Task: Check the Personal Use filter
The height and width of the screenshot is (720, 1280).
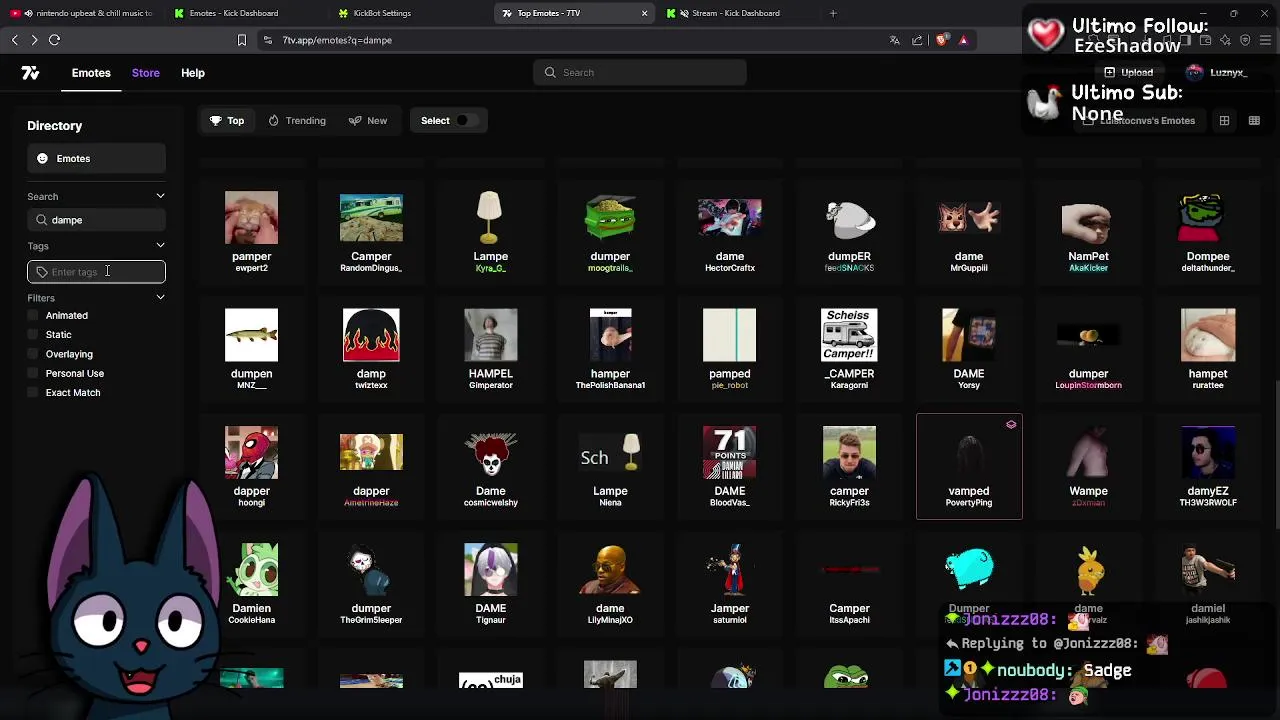Action: click(x=34, y=374)
